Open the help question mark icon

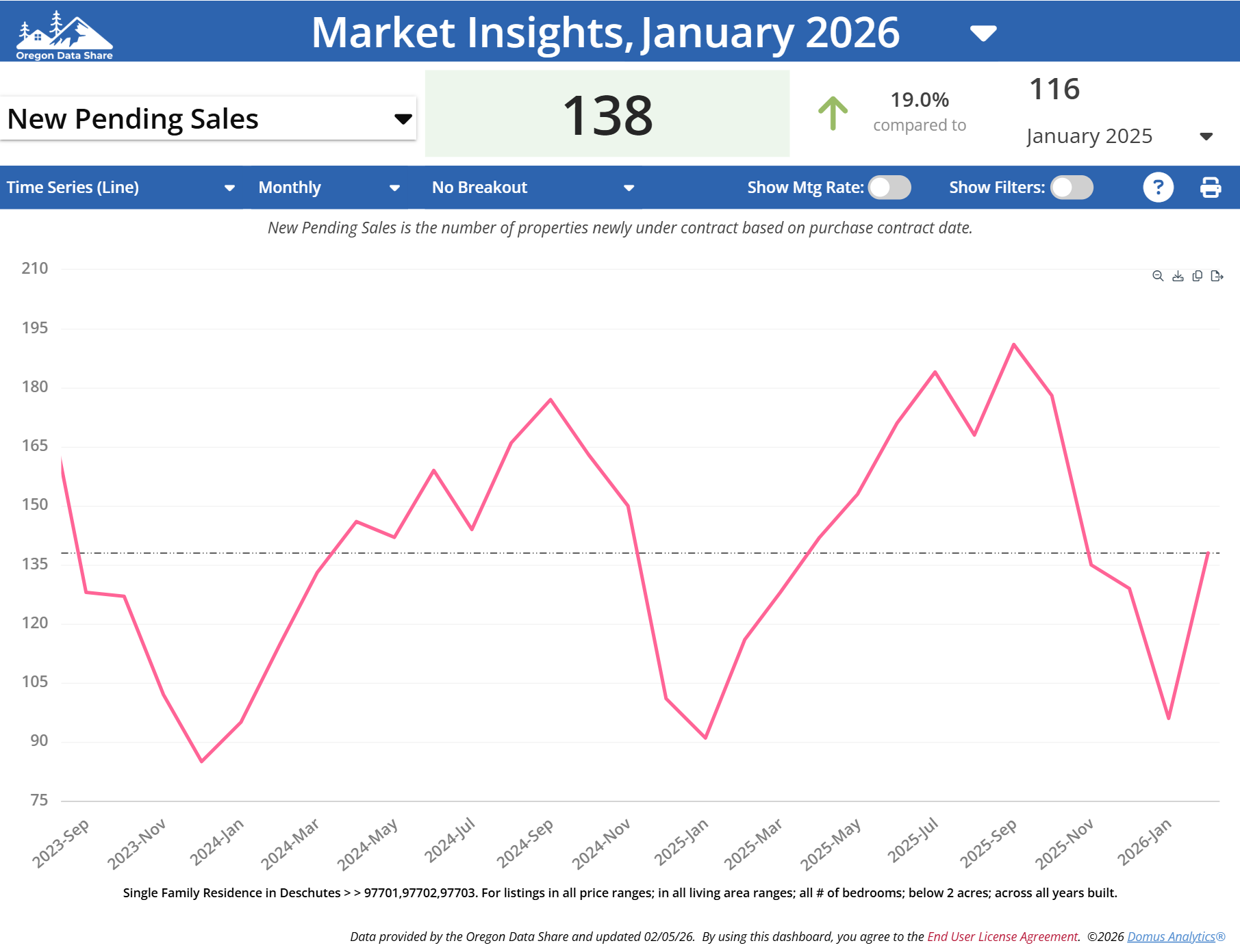[x=1159, y=187]
